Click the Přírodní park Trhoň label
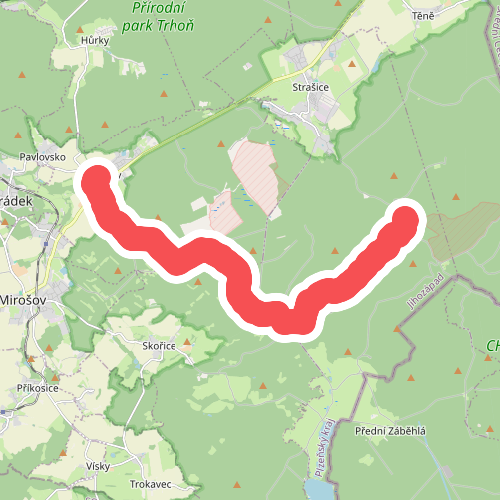 [158, 17]
